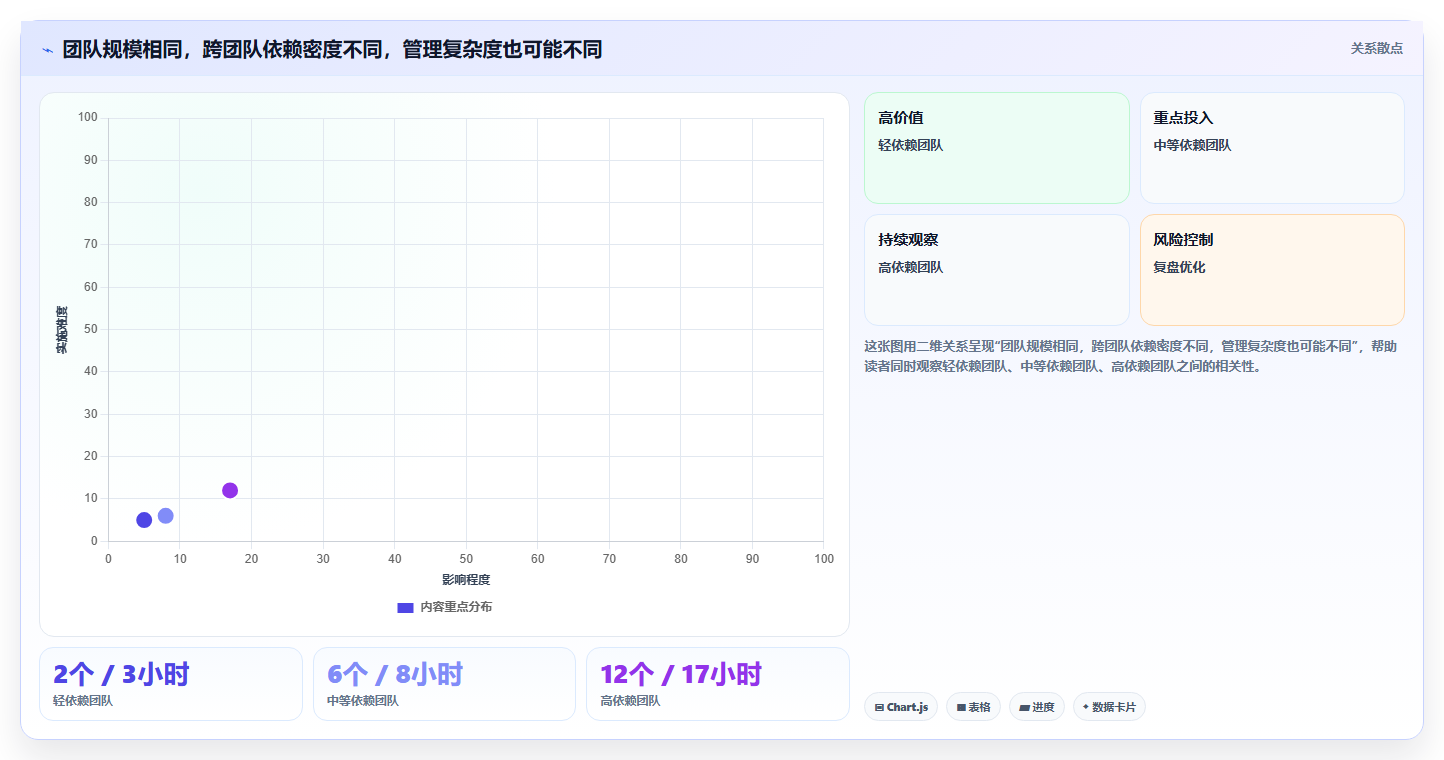
Task: Click the x-axis tick label 100
Action: coord(824,559)
